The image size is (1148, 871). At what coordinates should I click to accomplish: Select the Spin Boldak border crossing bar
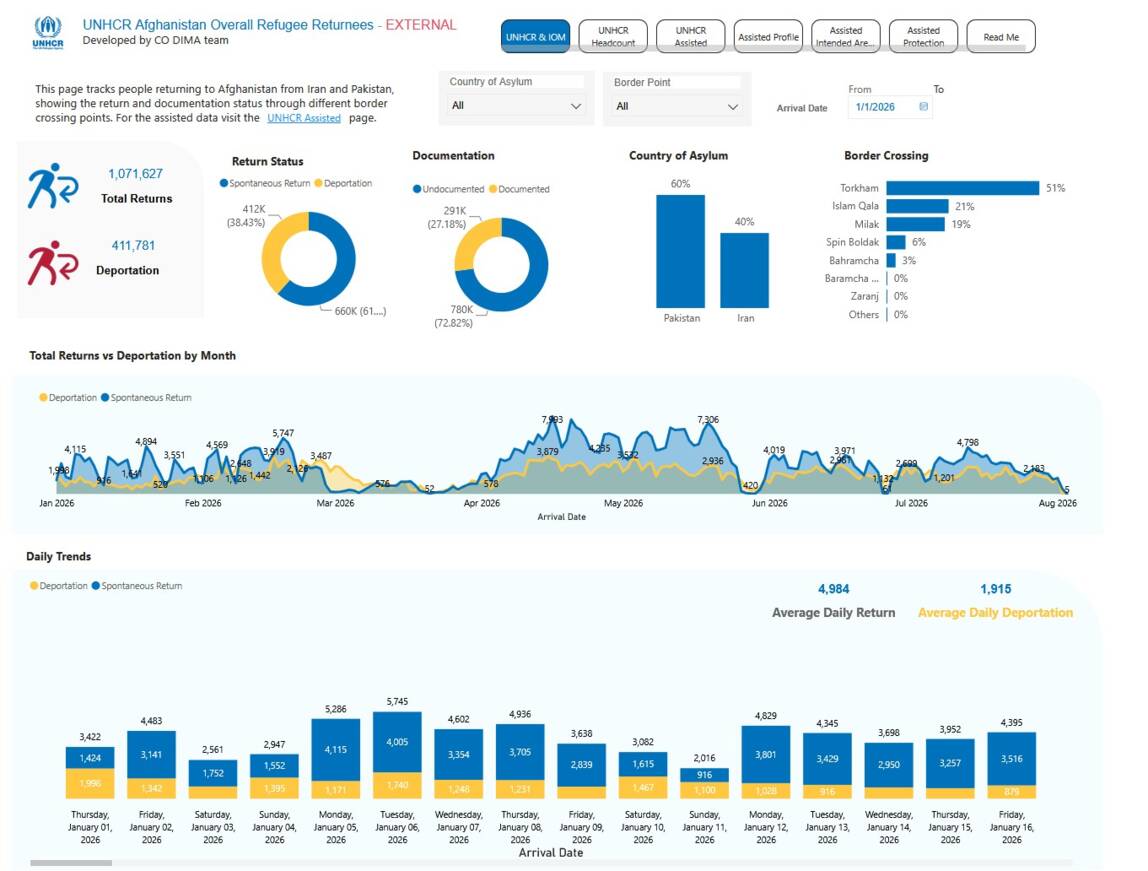[x=895, y=242]
